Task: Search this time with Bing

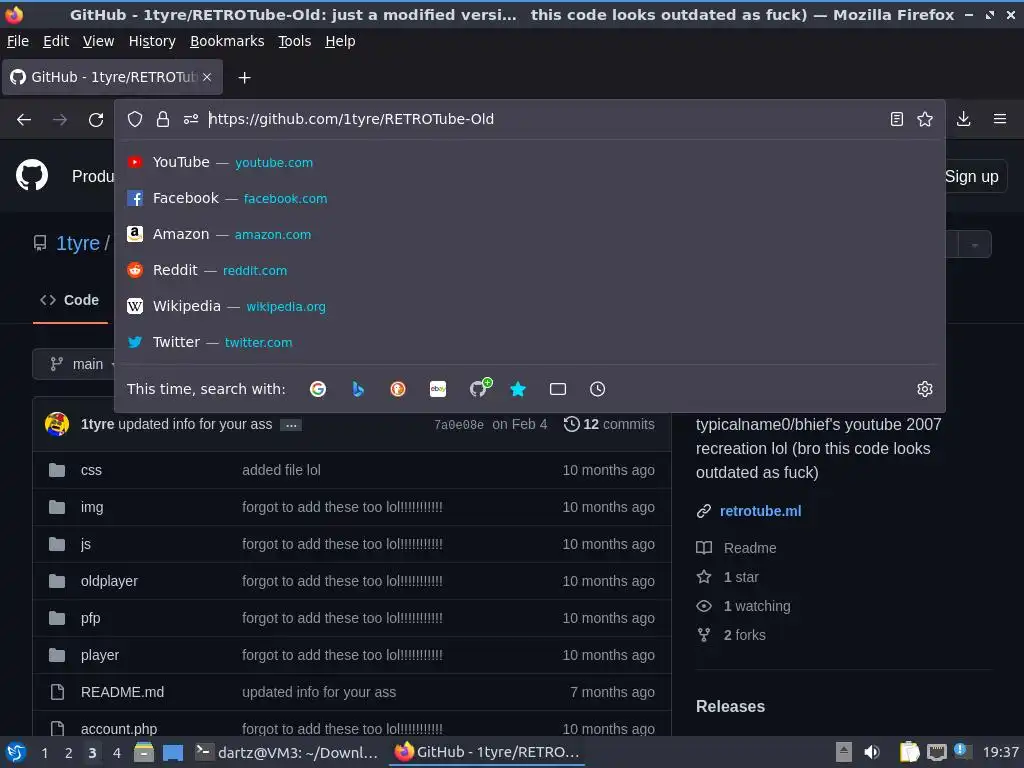Action: pyautogui.click(x=358, y=389)
